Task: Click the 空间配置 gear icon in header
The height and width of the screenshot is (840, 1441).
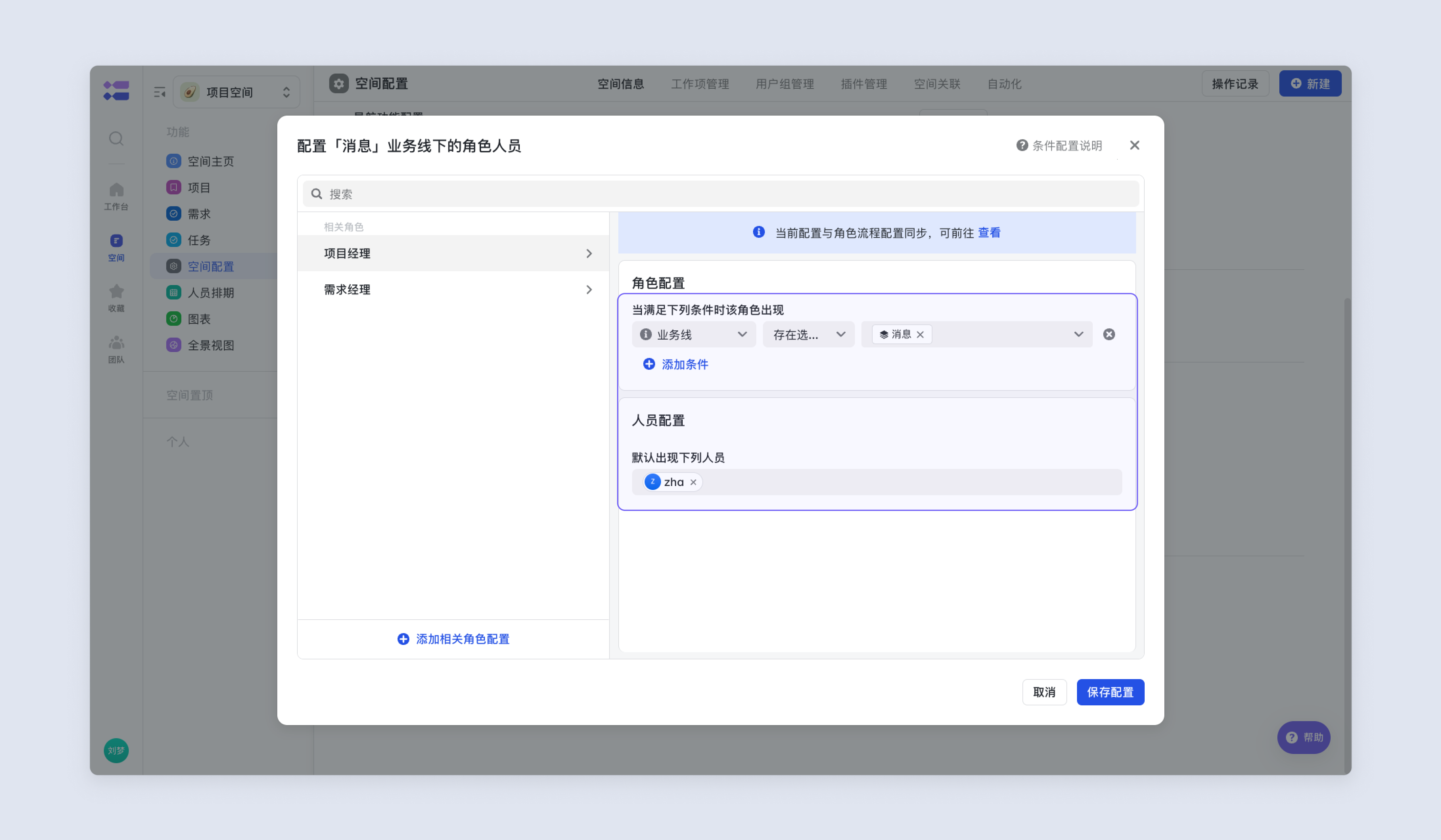Action: click(x=338, y=83)
